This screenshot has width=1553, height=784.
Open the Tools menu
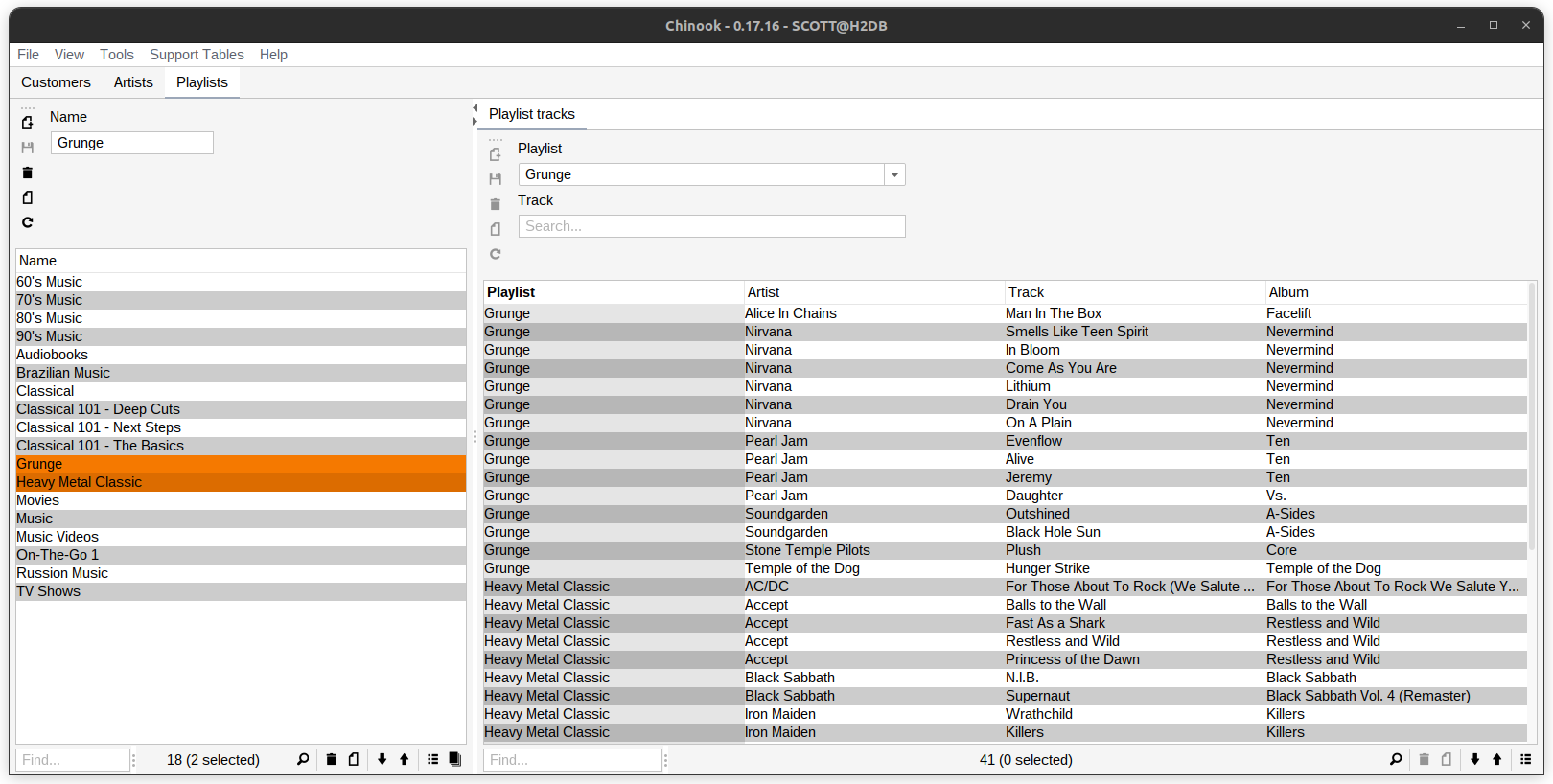point(117,55)
